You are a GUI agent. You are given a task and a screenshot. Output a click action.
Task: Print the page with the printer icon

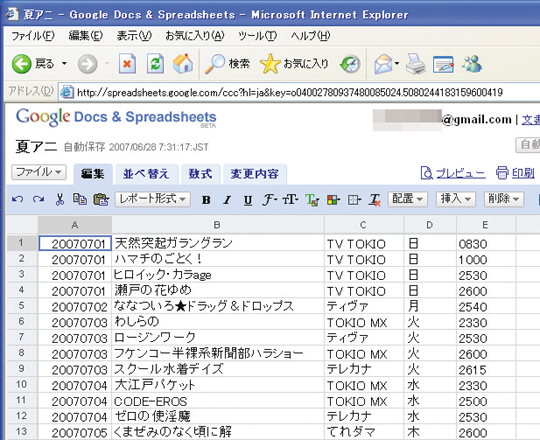(x=416, y=64)
